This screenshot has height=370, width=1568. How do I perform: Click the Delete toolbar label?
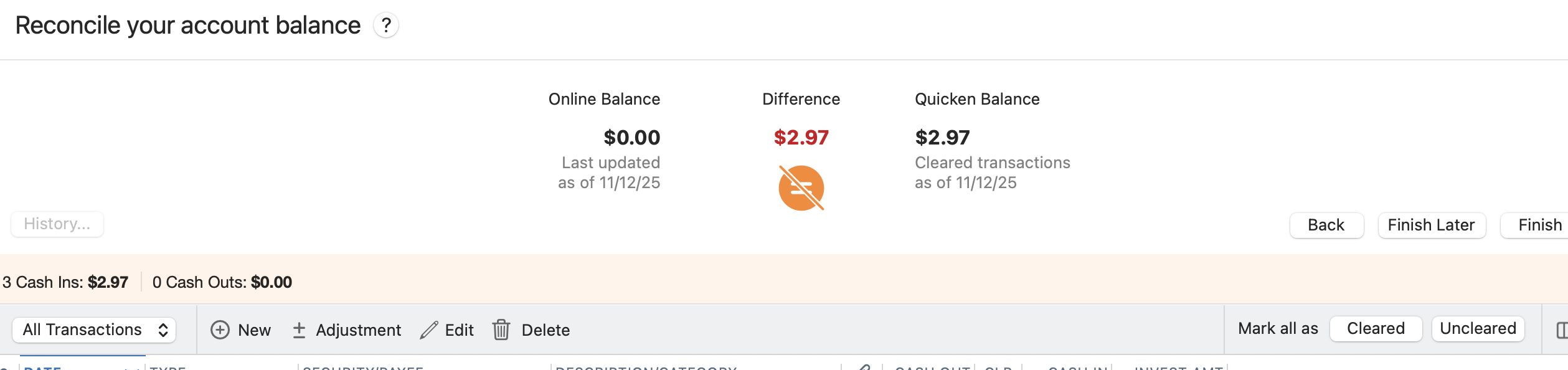click(545, 330)
